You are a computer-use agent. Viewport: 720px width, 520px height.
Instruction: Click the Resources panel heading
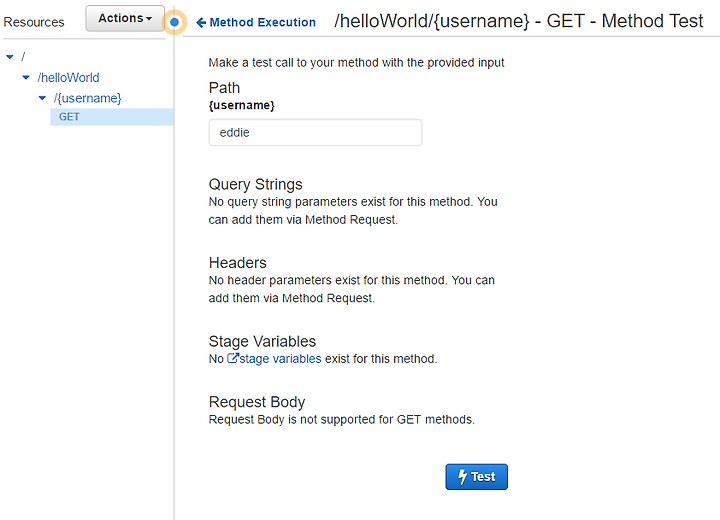point(34,22)
